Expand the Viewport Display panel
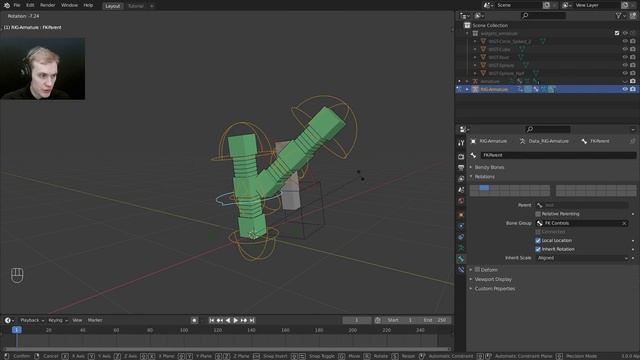640x360 pixels. [x=493, y=280]
